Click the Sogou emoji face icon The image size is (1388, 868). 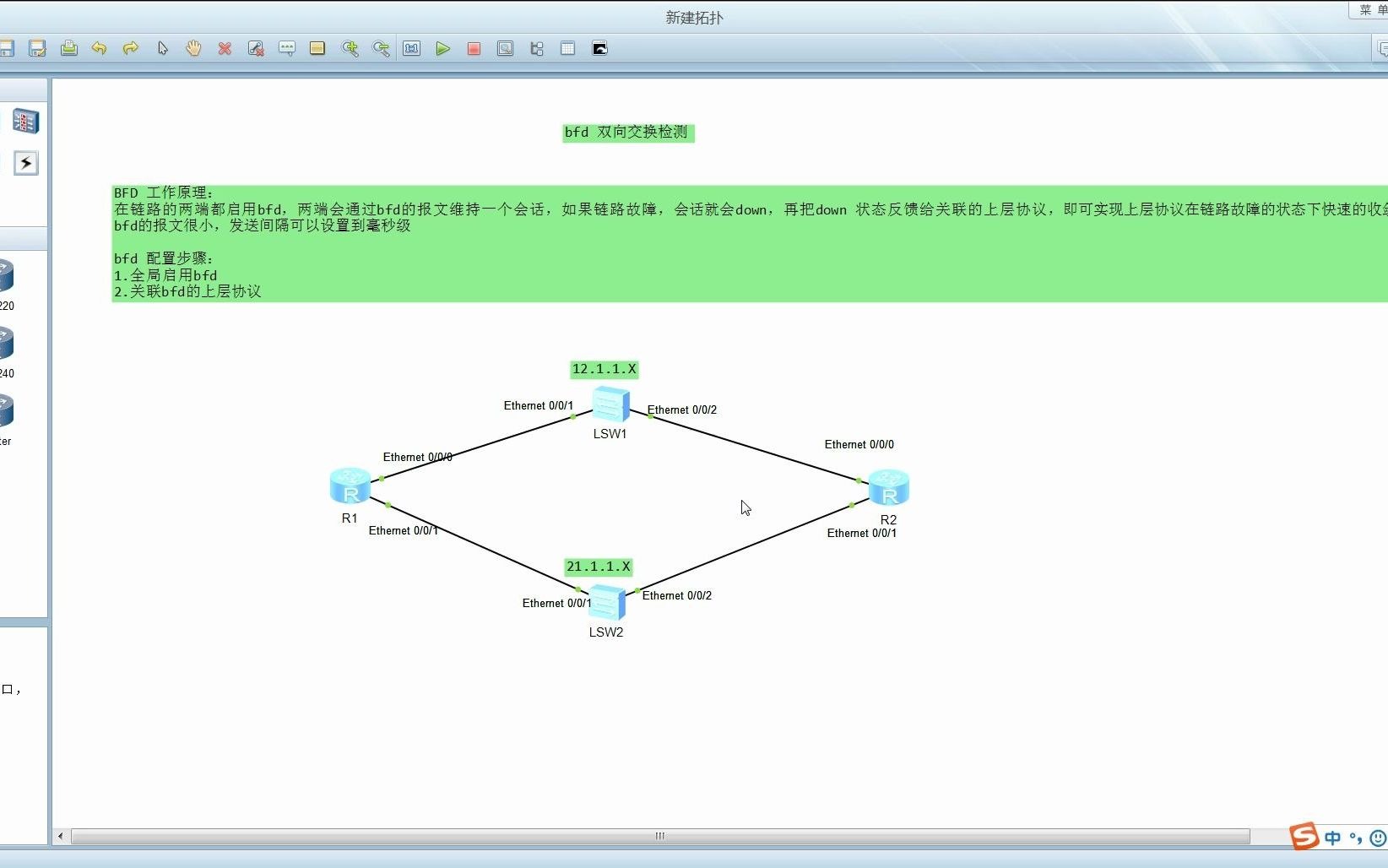[1378, 838]
